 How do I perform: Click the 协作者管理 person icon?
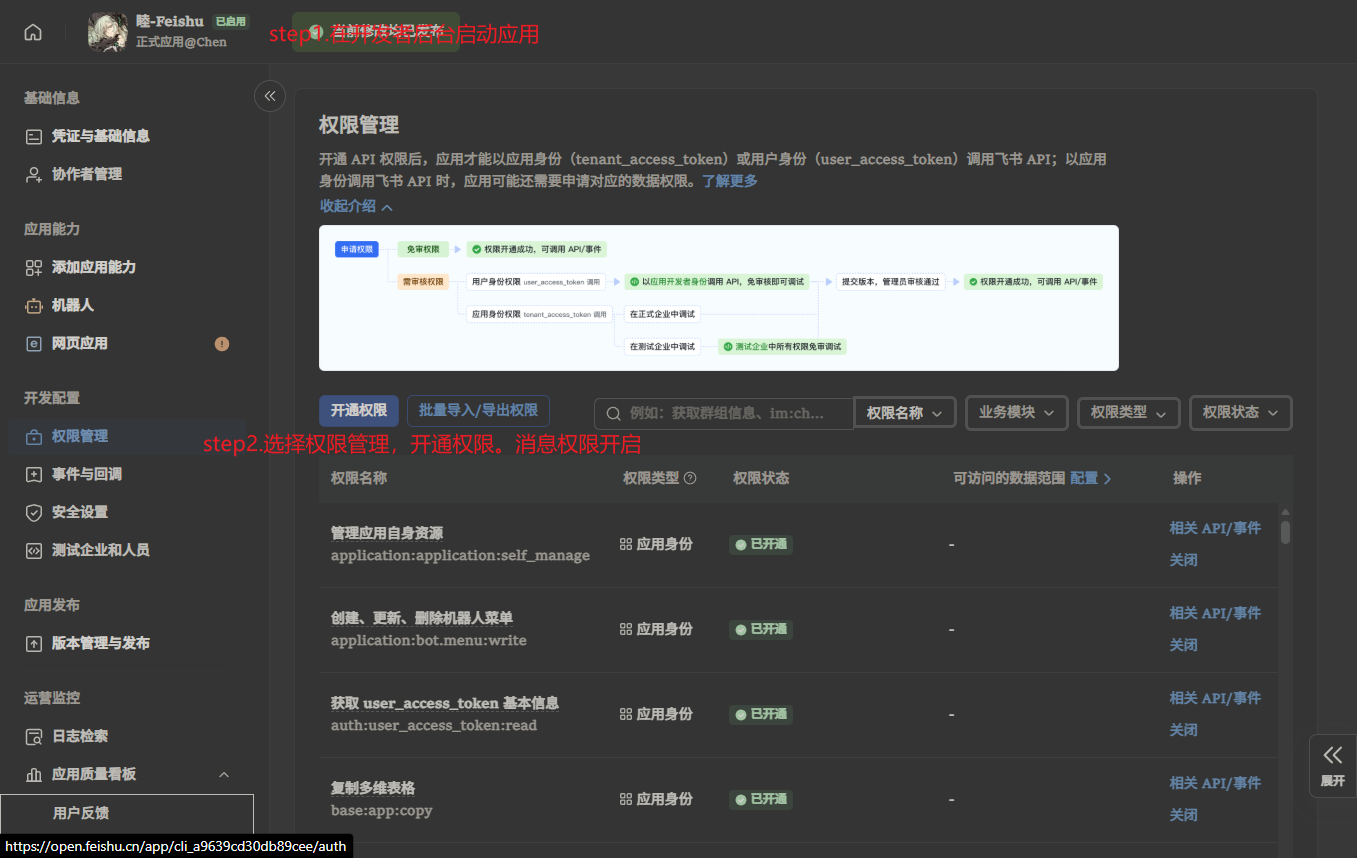coord(33,174)
